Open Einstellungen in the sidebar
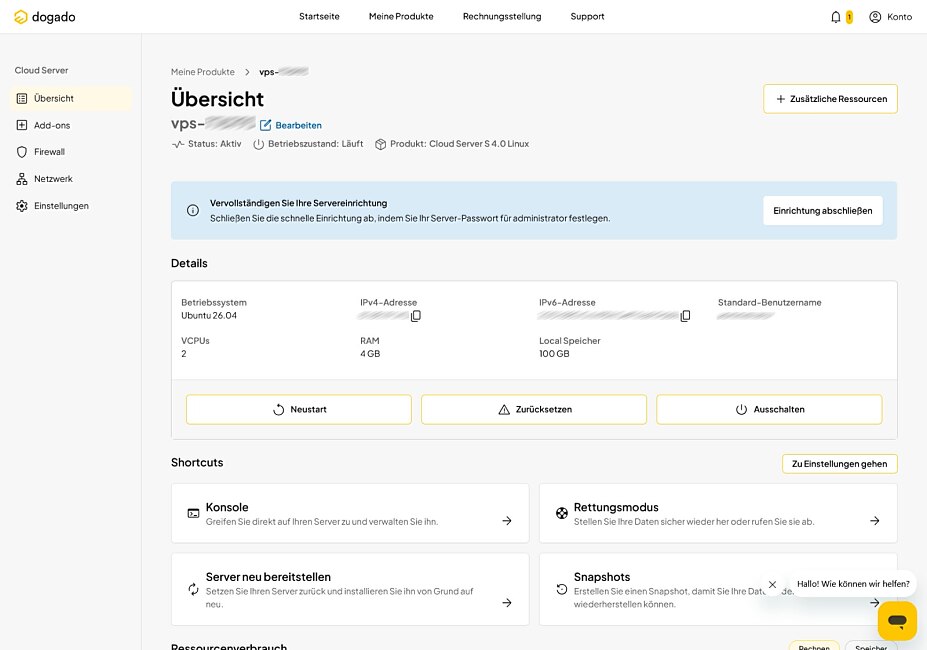 (x=71, y=206)
